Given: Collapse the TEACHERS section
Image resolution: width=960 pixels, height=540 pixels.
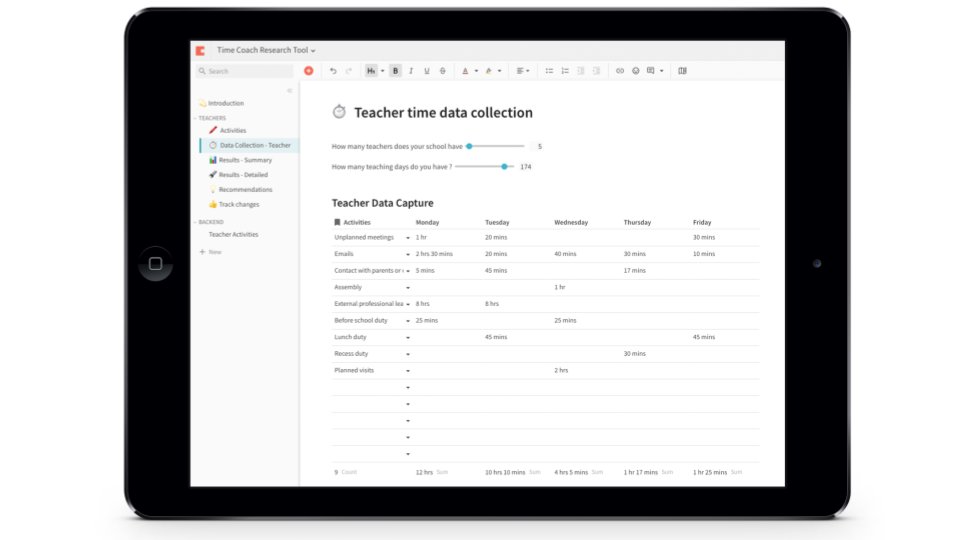Looking at the screenshot, I should pyautogui.click(x=195, y=118).
